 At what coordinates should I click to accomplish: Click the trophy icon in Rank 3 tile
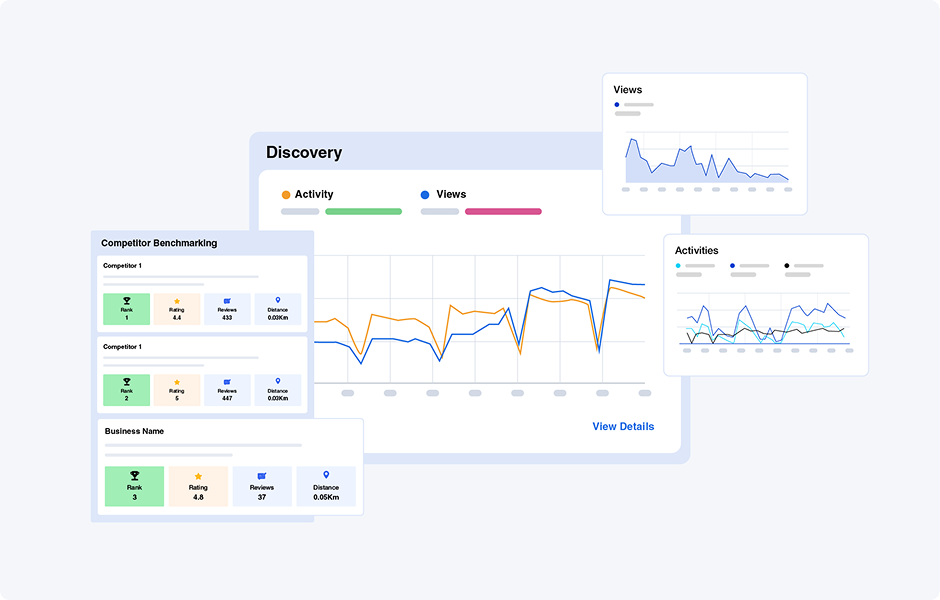pos(134,476)
